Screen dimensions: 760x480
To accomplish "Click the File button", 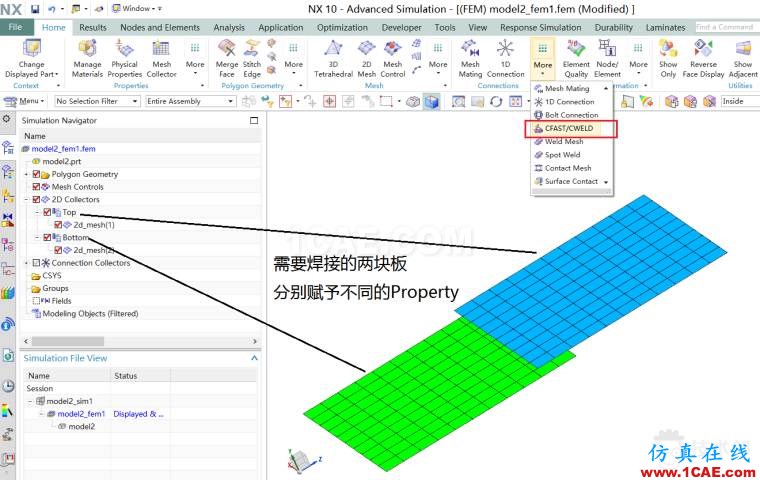I will (x=17, y=28).
